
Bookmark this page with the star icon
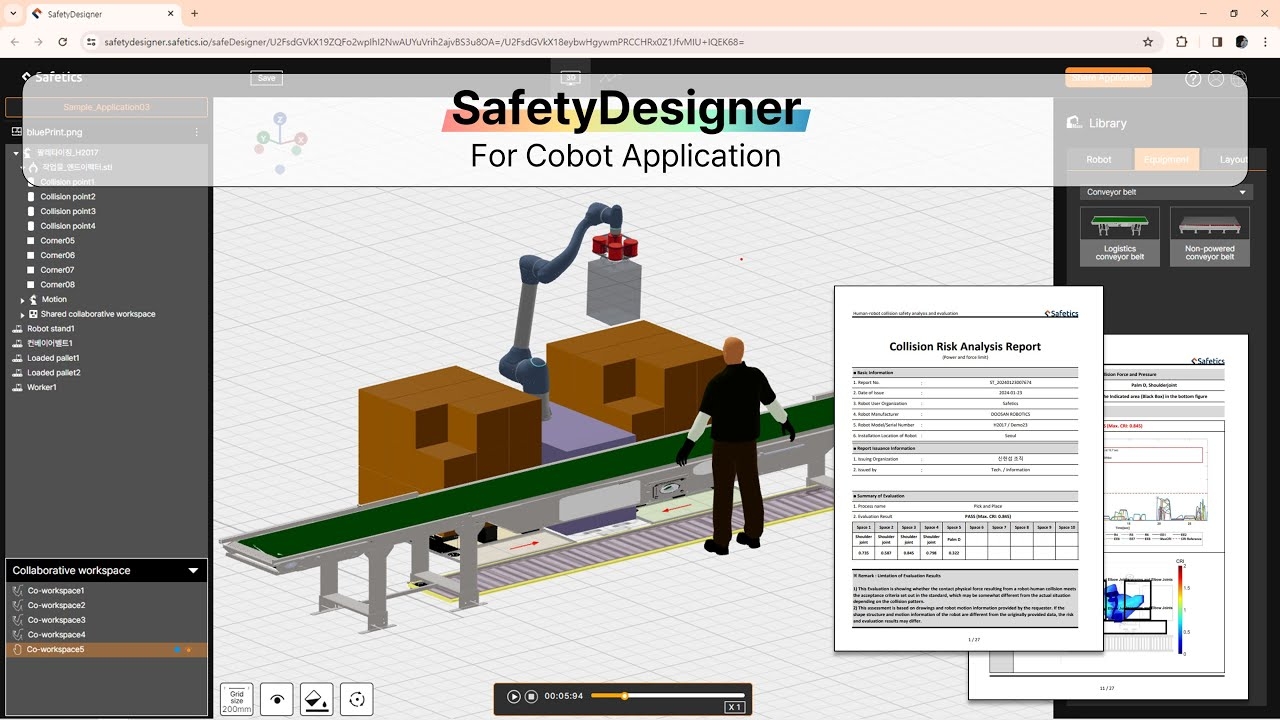coord(1148,42)
